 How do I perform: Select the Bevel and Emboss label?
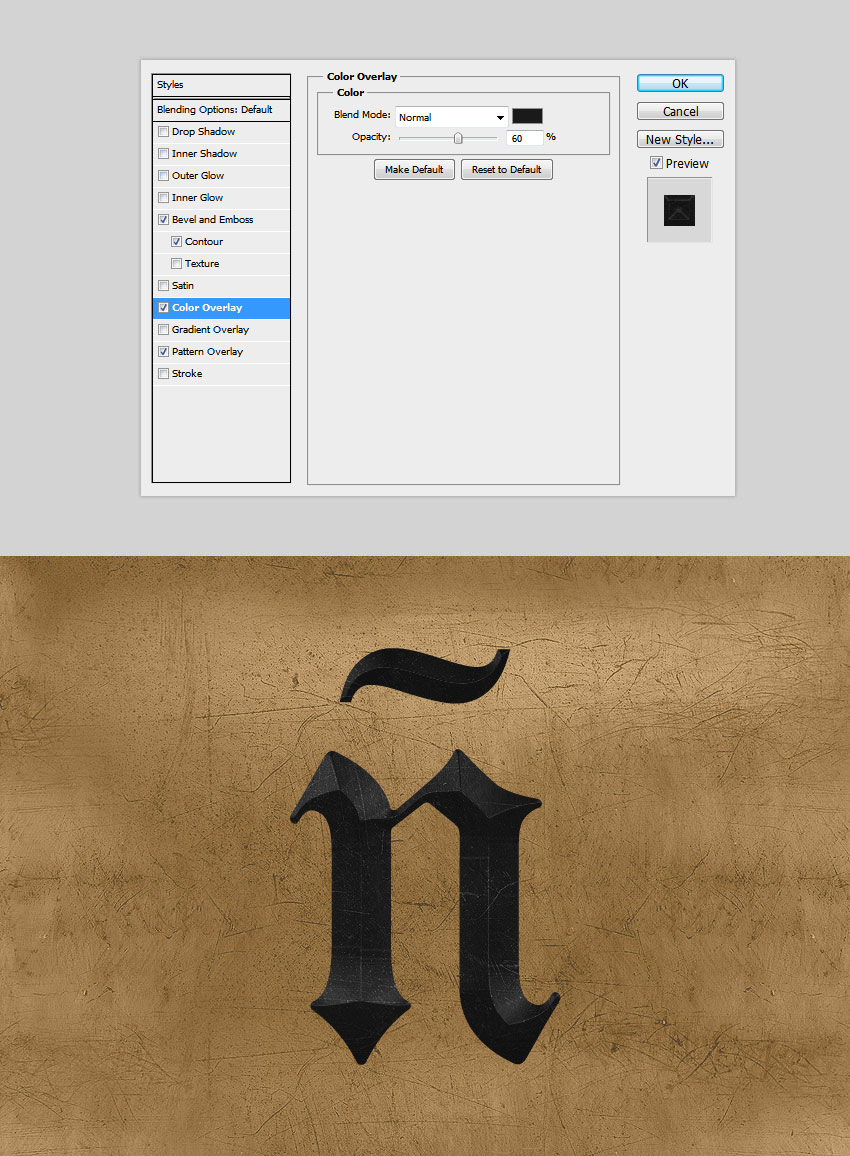tap(212, 220)
